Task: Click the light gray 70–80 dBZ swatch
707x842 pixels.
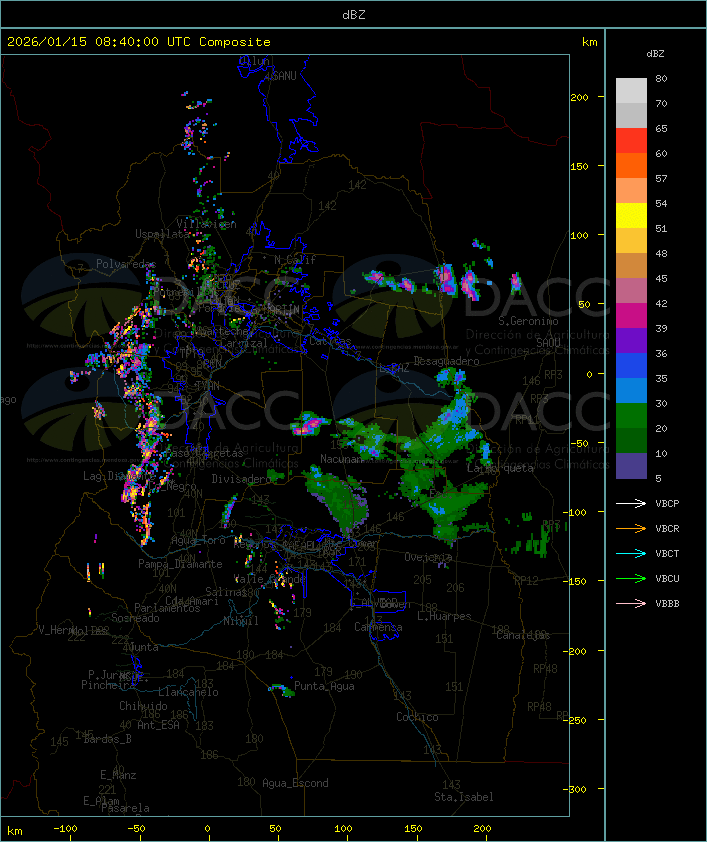Action: (x=631, y=91)
